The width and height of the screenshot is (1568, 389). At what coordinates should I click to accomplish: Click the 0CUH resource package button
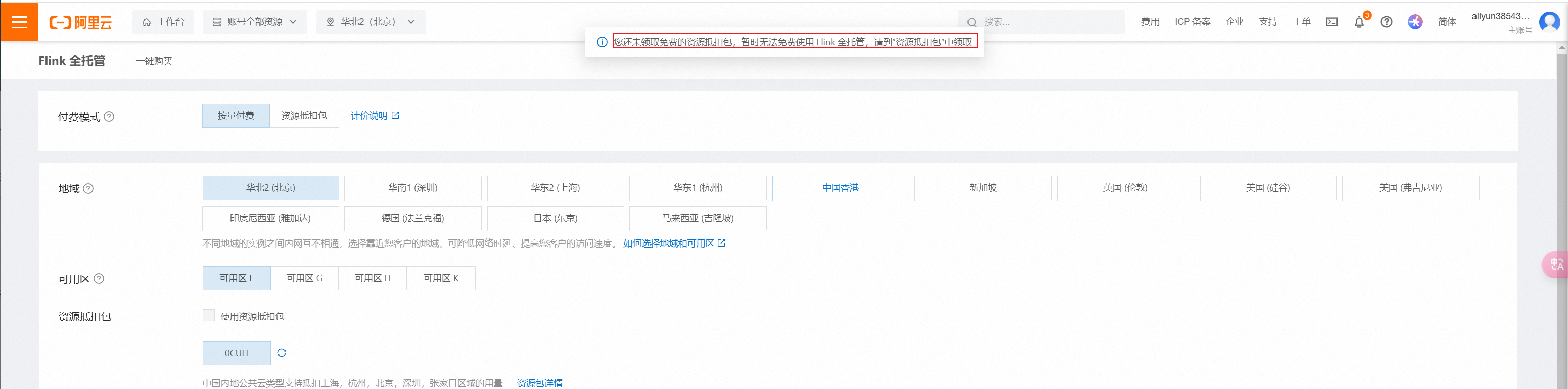(x=237, y=353)
